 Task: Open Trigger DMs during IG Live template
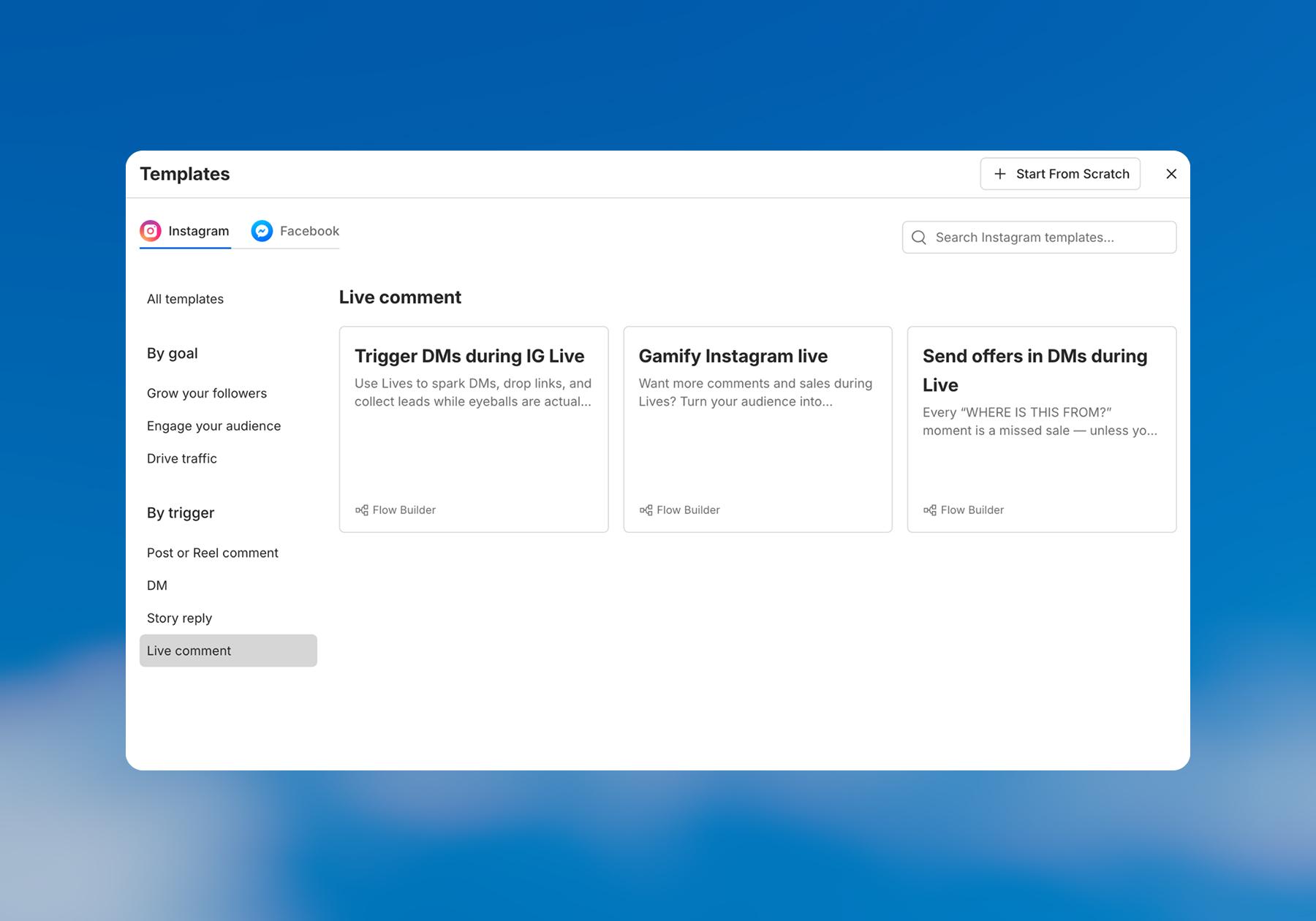click(474, 429)
